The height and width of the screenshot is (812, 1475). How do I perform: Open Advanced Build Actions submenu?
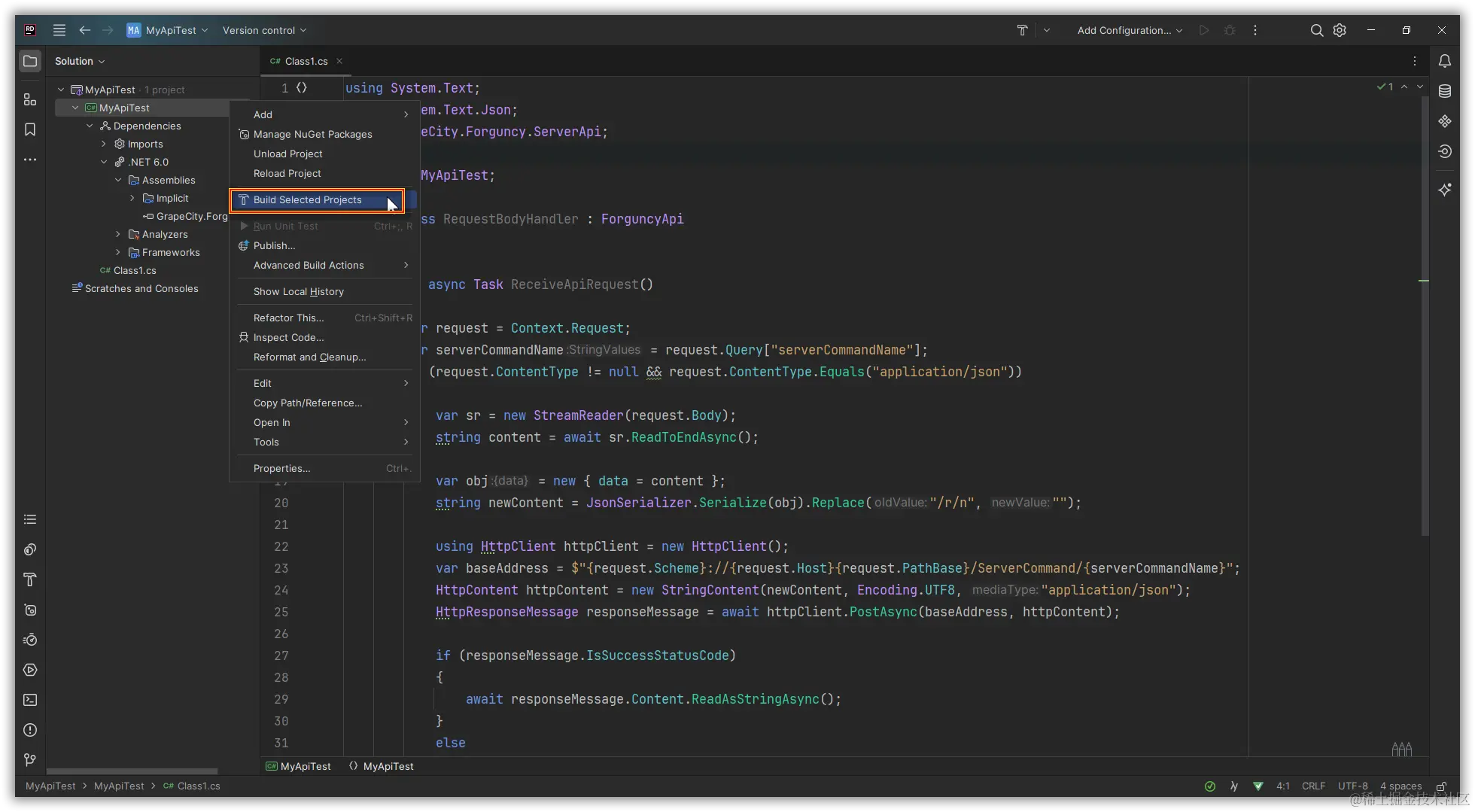pyautogui.click(x=324, y=265)
